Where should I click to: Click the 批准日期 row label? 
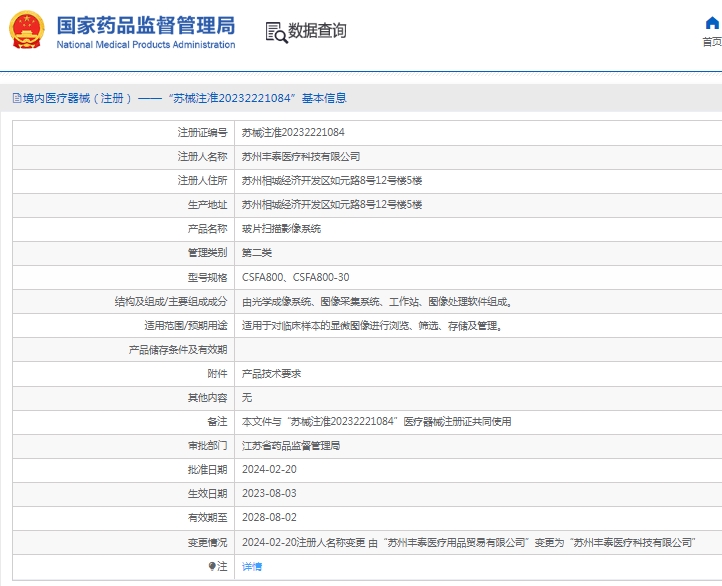coord(207,470)
